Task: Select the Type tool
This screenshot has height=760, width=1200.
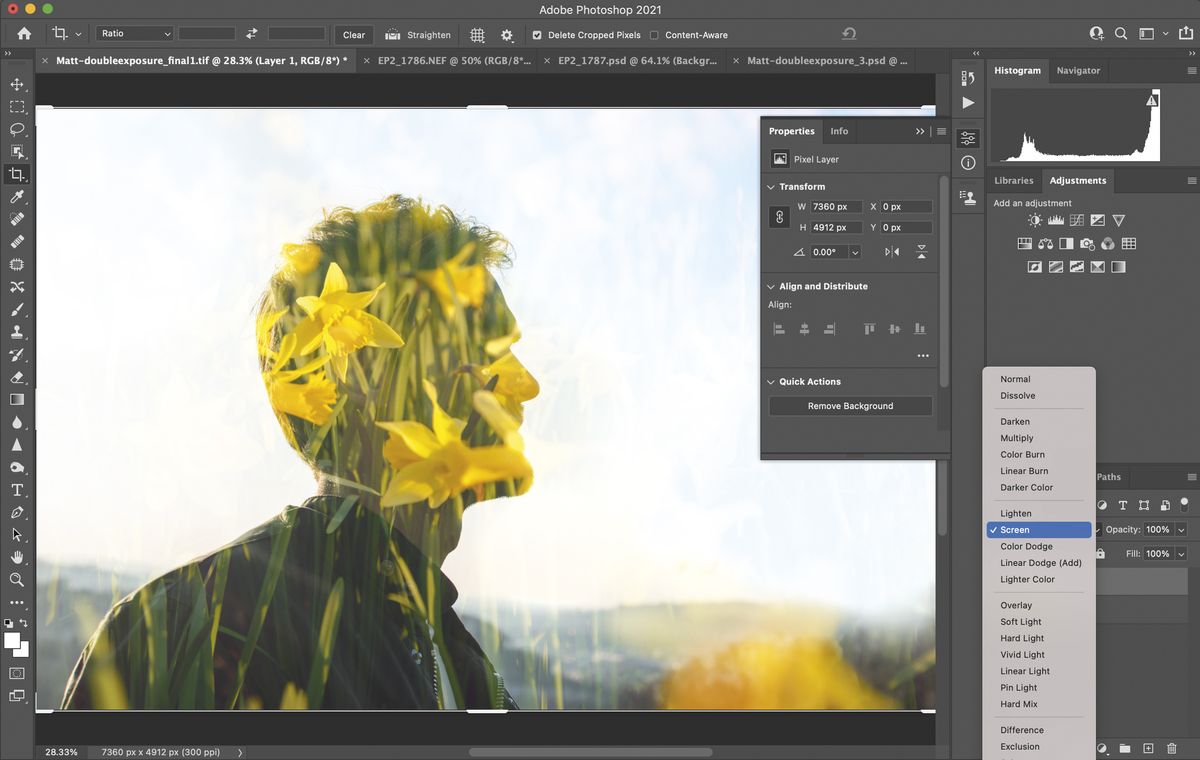Action: tap(17, 490)
